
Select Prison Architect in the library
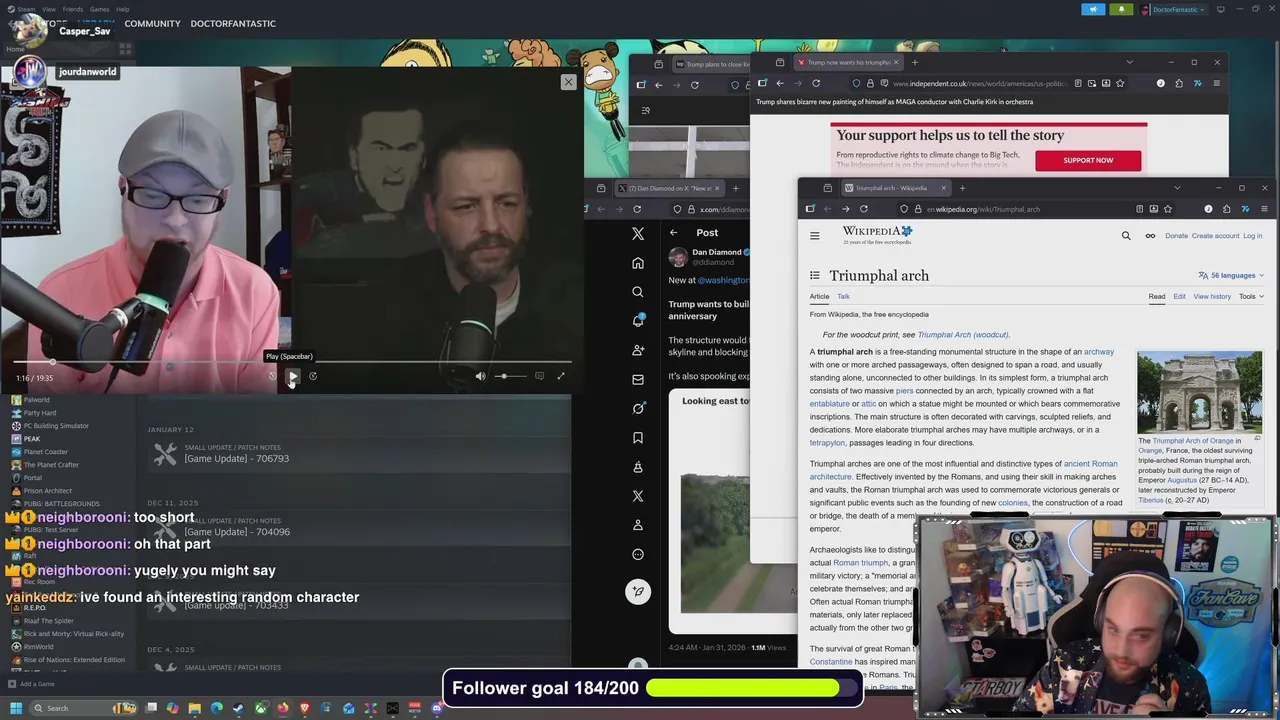click(48, 491)
